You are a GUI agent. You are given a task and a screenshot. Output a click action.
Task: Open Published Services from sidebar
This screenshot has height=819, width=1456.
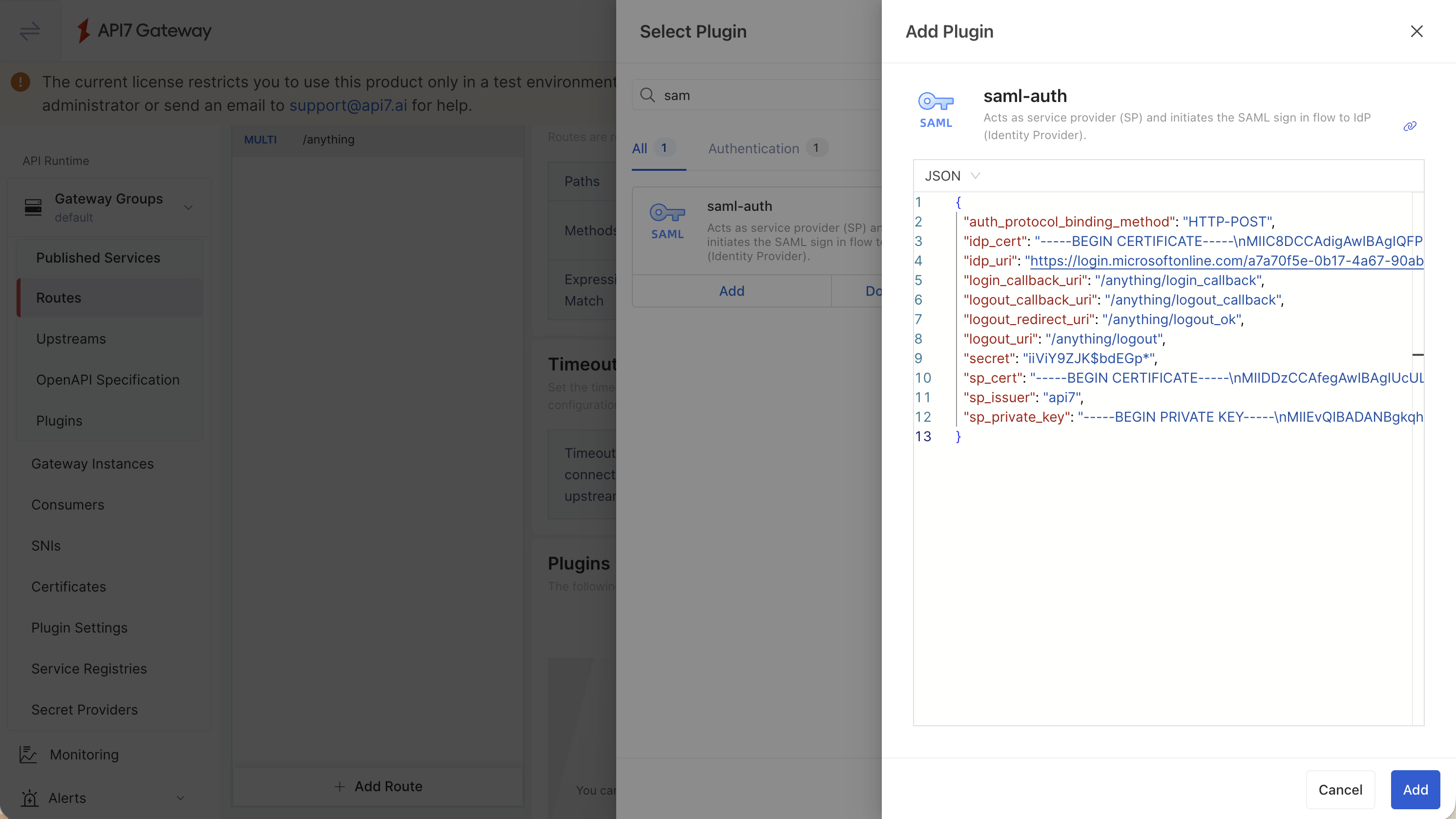tap(98, 258)
